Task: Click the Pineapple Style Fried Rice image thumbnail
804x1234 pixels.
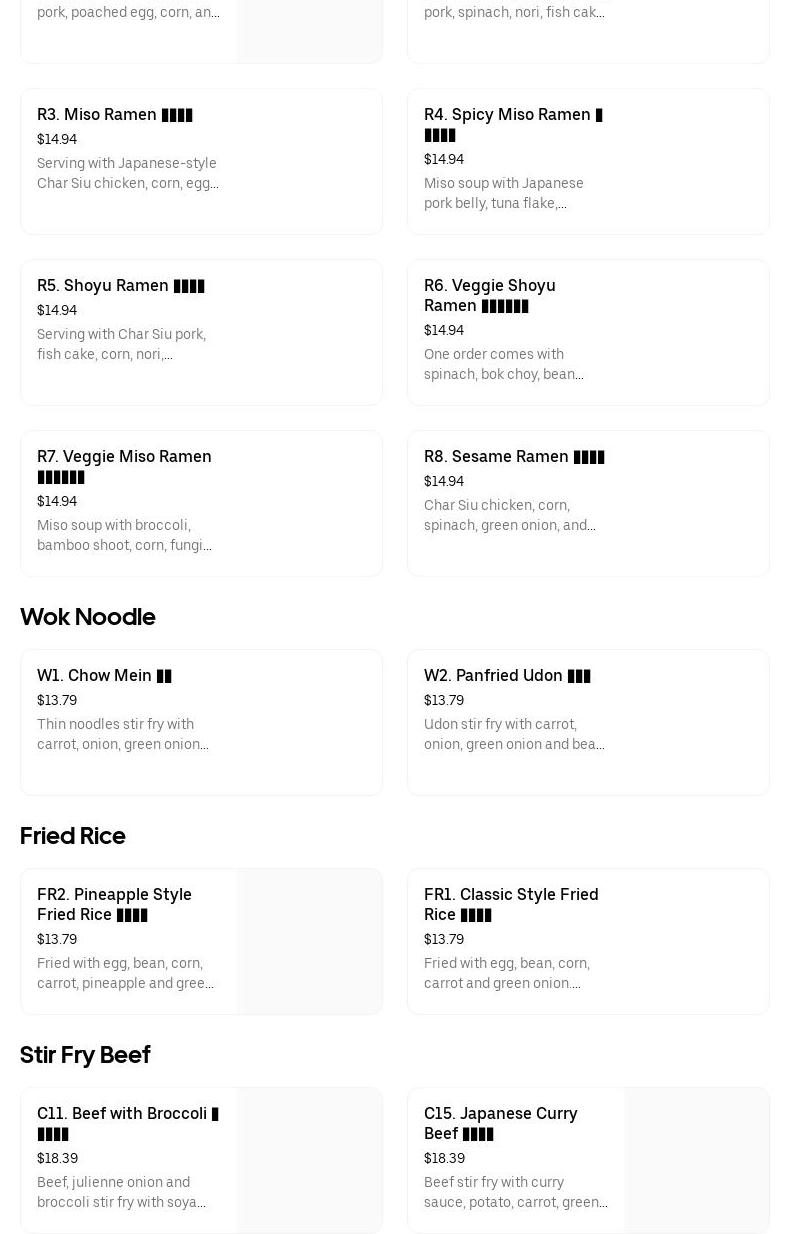Action: 309,942
